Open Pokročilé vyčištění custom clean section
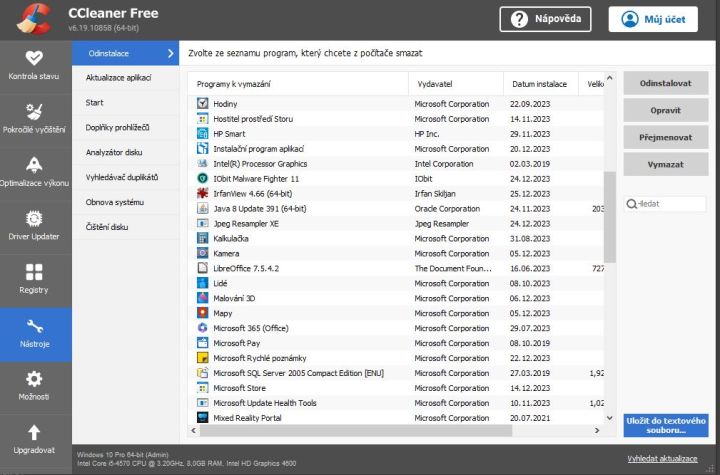This screenshot has width=720, height=475. click(34, 119)
